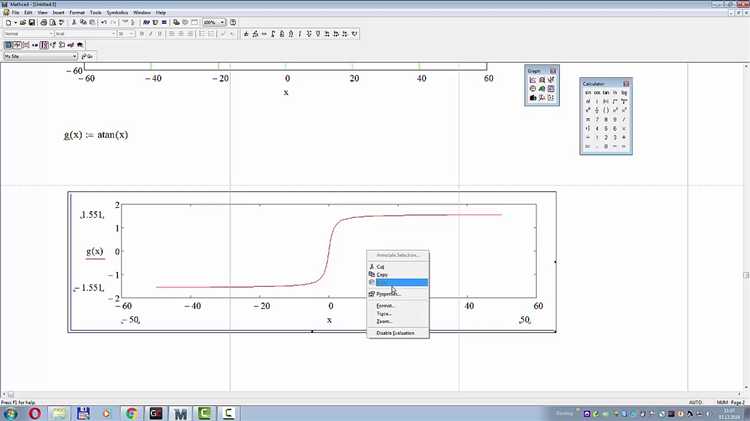Click the Mathcad icon in the taskbar
Image resolution: width=750 pixels, height=421 pixels.
[x=180, y=413]
